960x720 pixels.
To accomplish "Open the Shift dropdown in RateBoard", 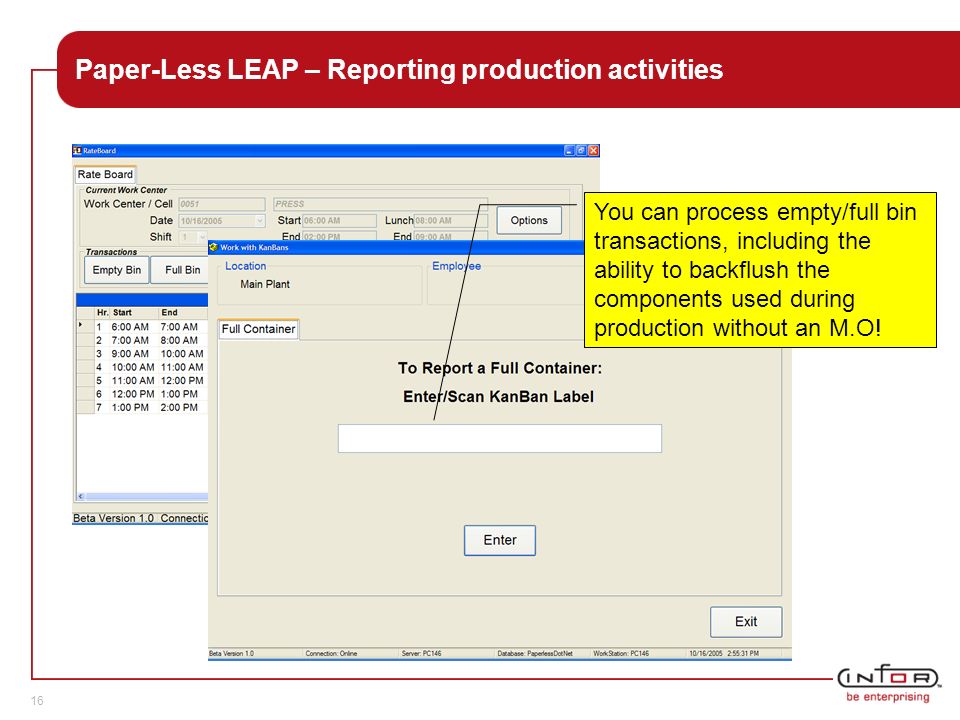I will [203, 237].
